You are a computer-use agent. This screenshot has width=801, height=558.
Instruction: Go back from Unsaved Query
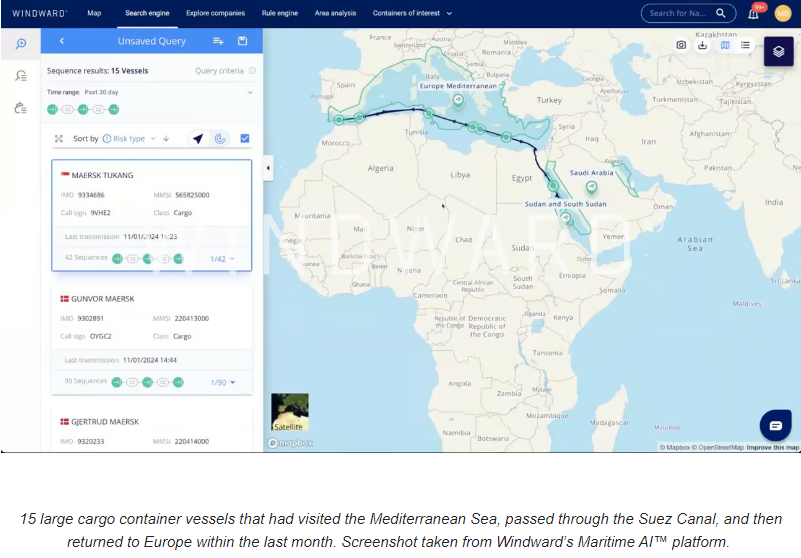pyautogui.click(x=62, y=41)
